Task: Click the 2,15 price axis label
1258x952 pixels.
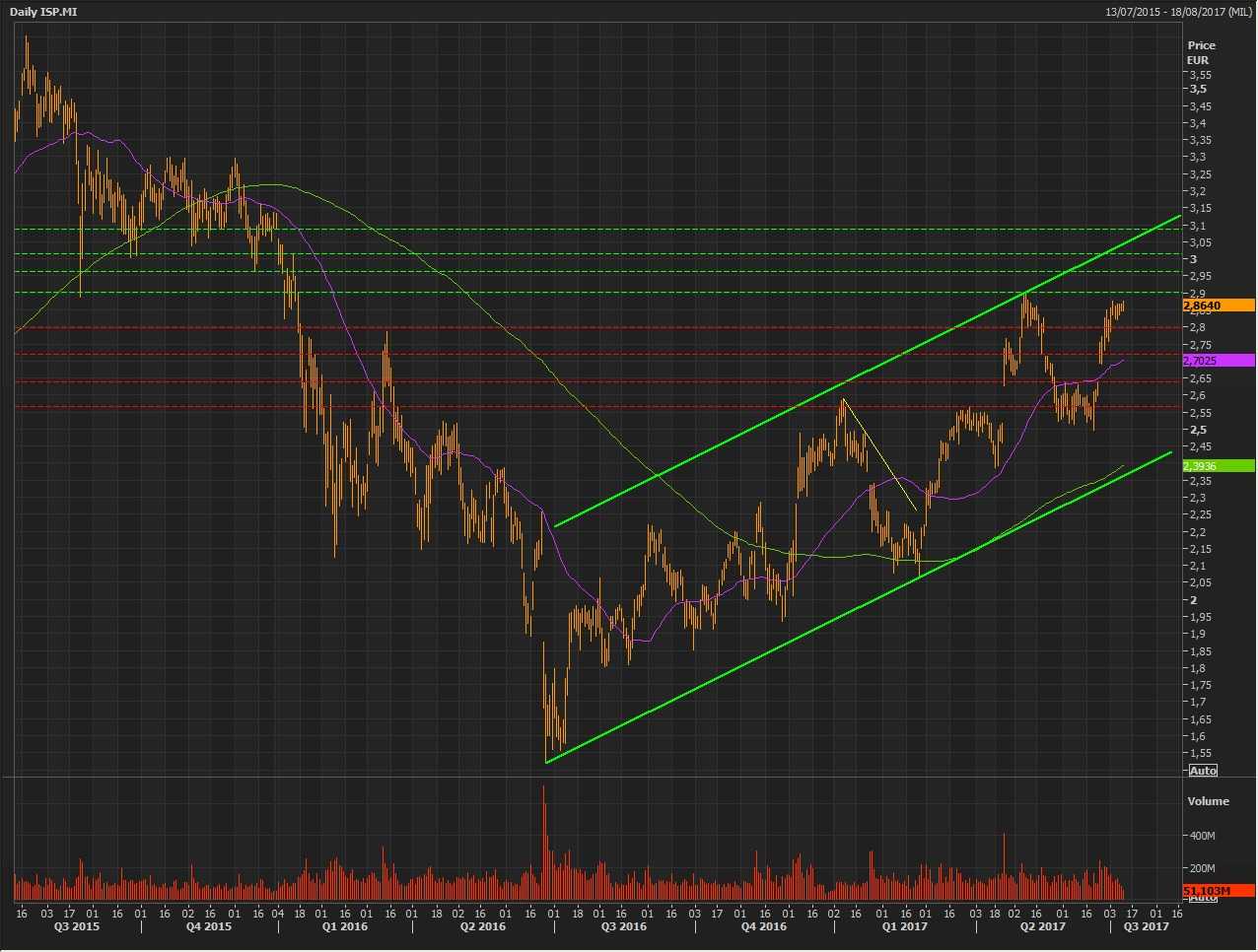Action: (1200, 549)
